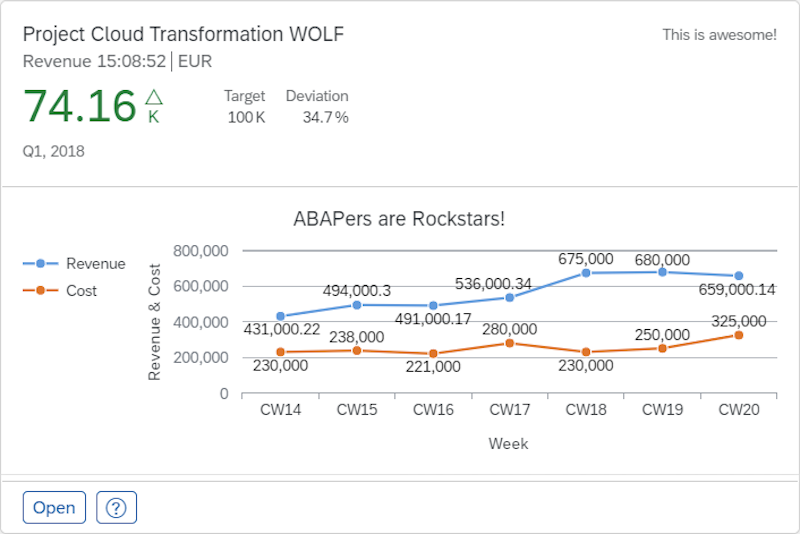Click the CW15 axis label
Viewport: 800px width, 534px height.
coord(356,409)
